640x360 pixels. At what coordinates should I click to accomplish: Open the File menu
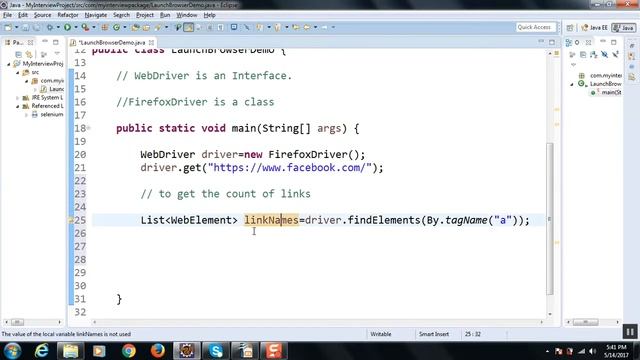pos(7,15)
